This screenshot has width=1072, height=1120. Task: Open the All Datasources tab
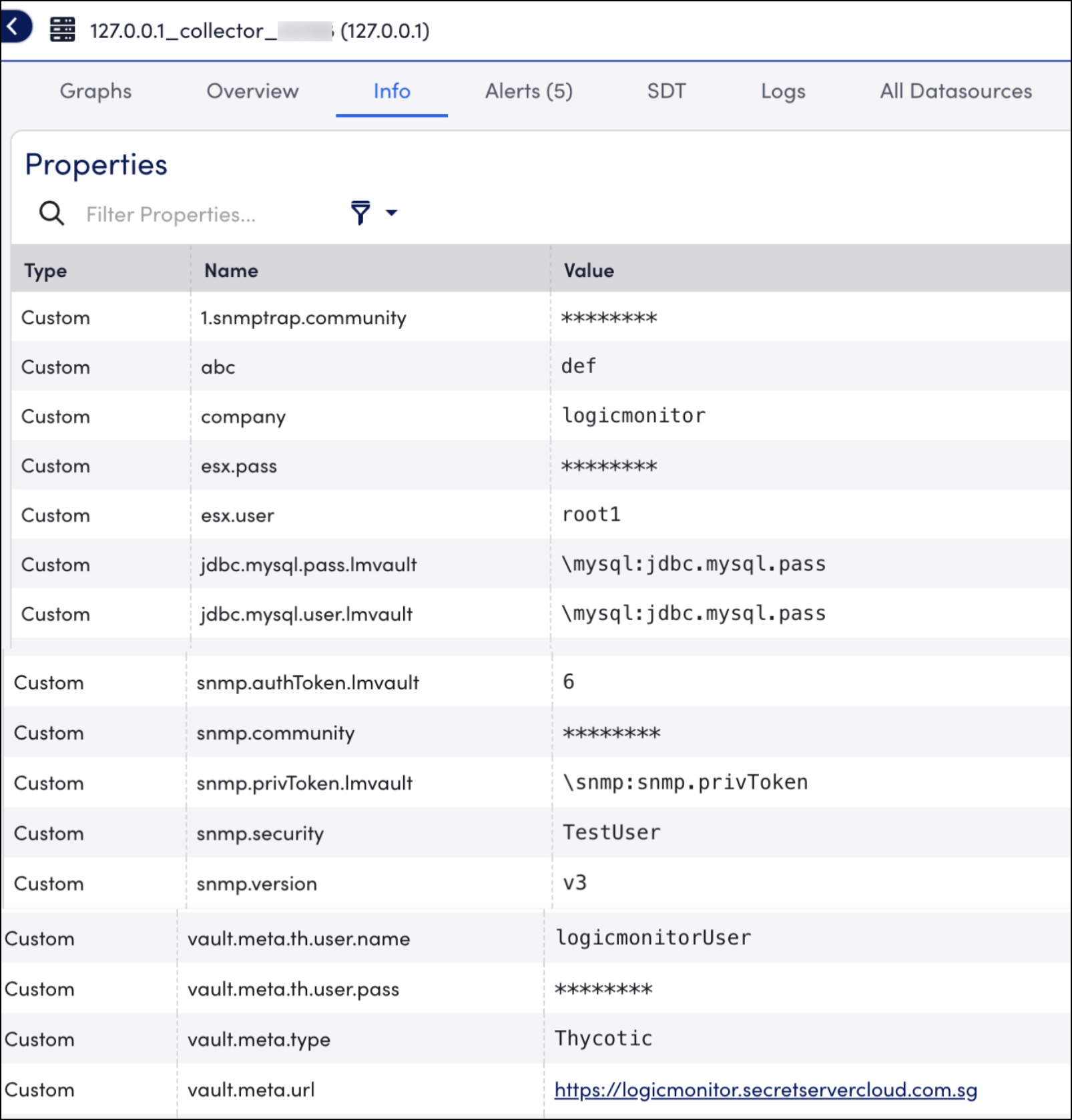[956, 91]
